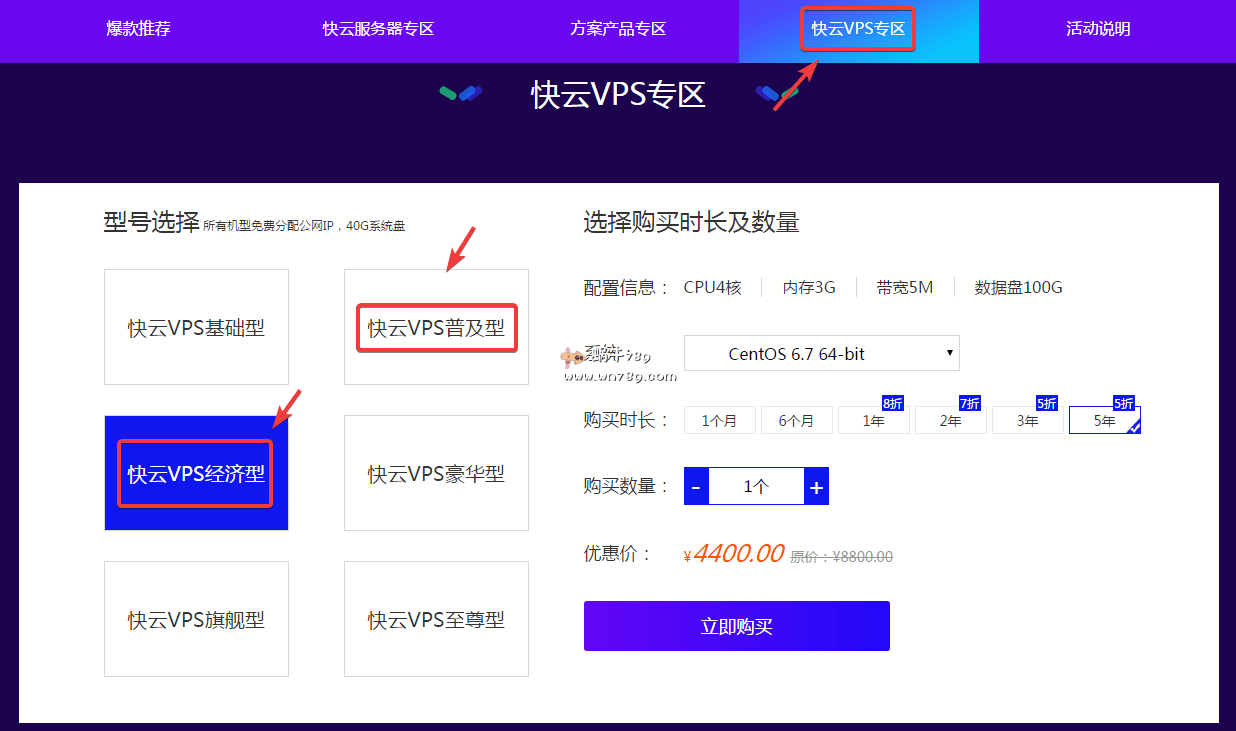
Task: Click the 立即购买 purchase button
Action: click(736, 625)
